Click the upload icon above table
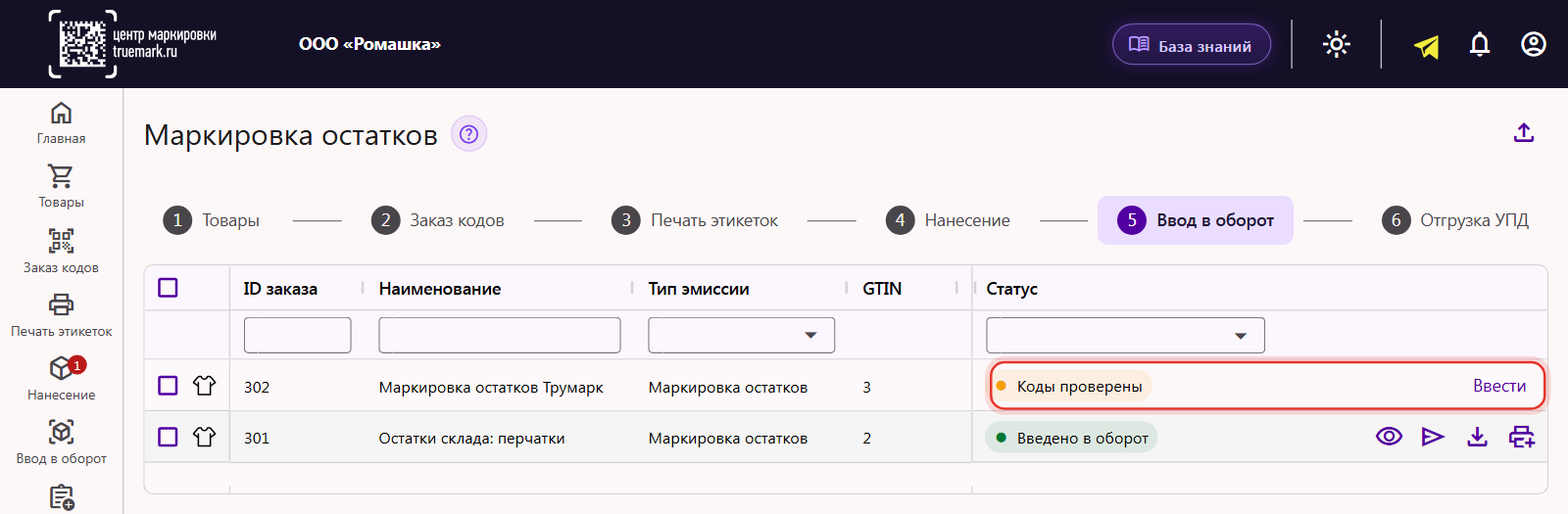 coord(1524,132)
